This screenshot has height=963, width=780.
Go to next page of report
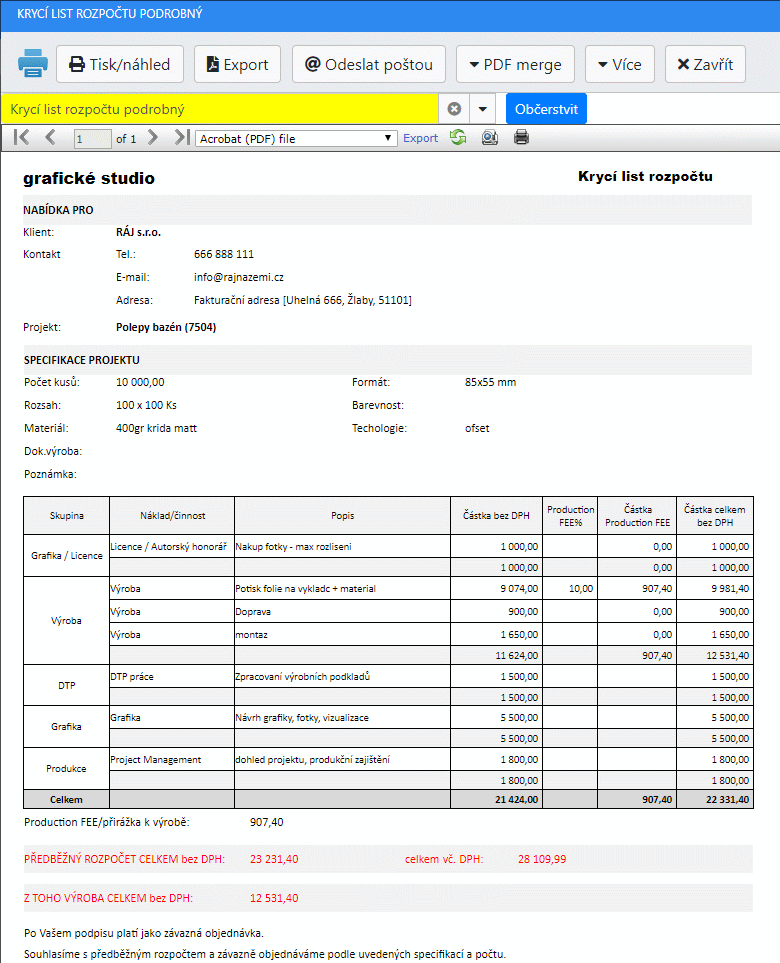pyautogui.click(x=153, y=138)
